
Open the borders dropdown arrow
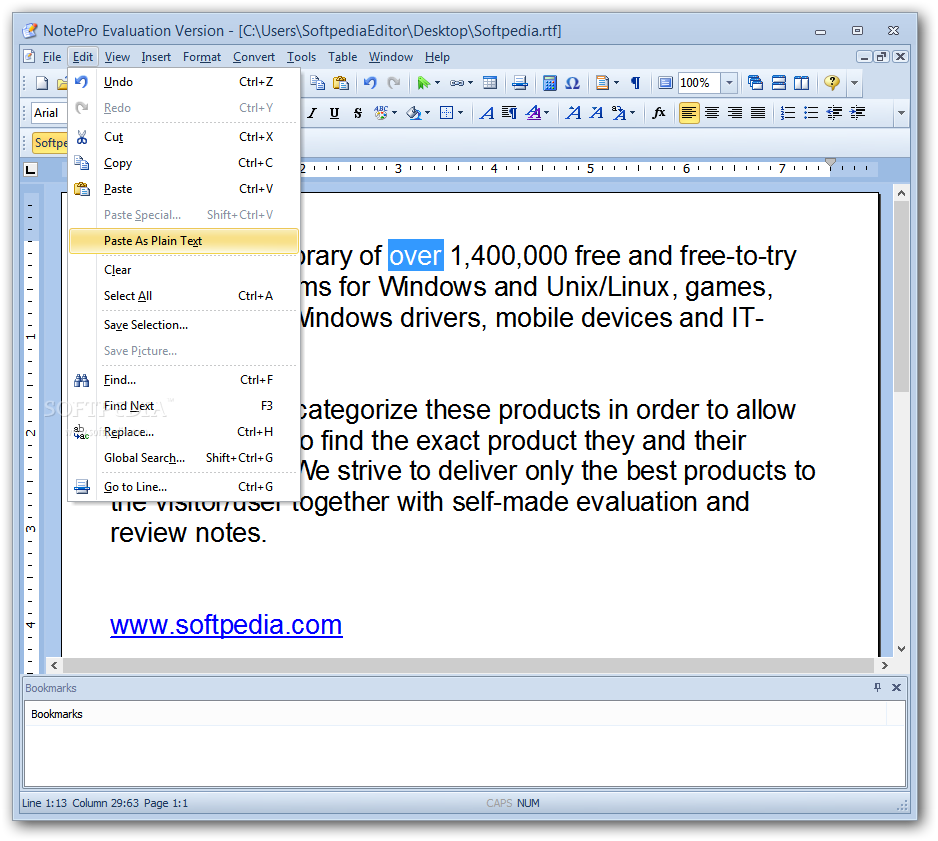point(460,113)
